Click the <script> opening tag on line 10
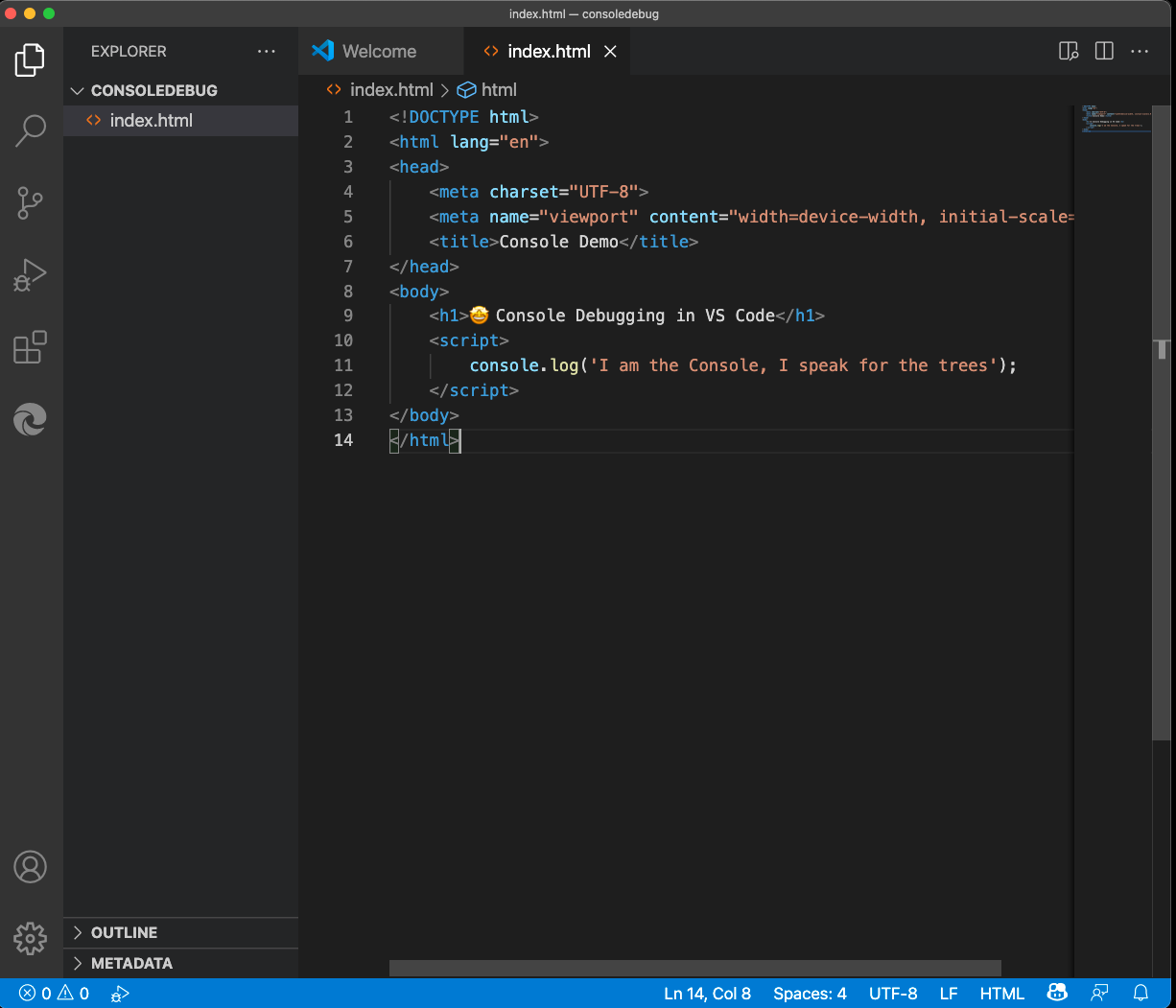The width and height of the screenshot is (1176, 1008). [x=469, y=340]
